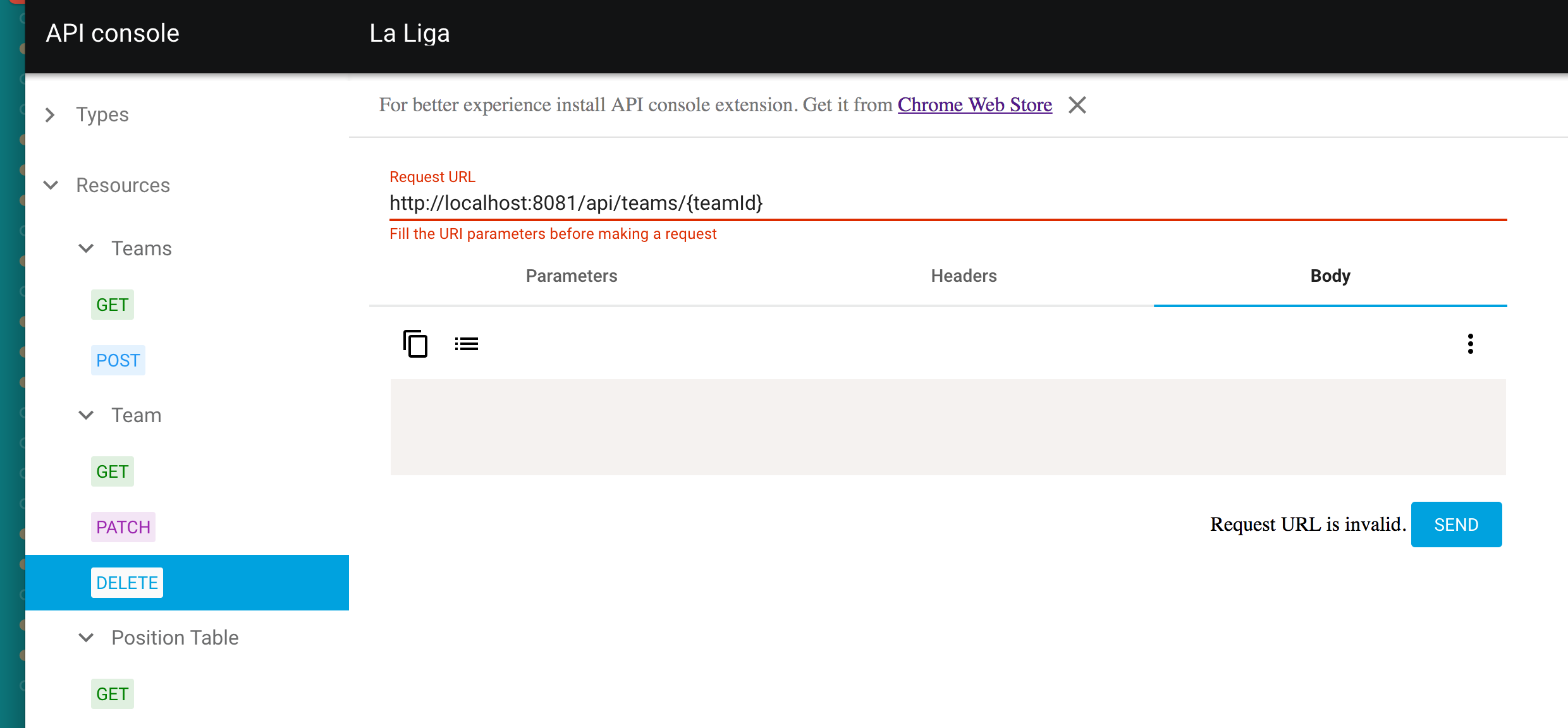Screen dimensions: 1568x728
Task: Select the highlighted DELETE method
Action: [x=126, y=582]
